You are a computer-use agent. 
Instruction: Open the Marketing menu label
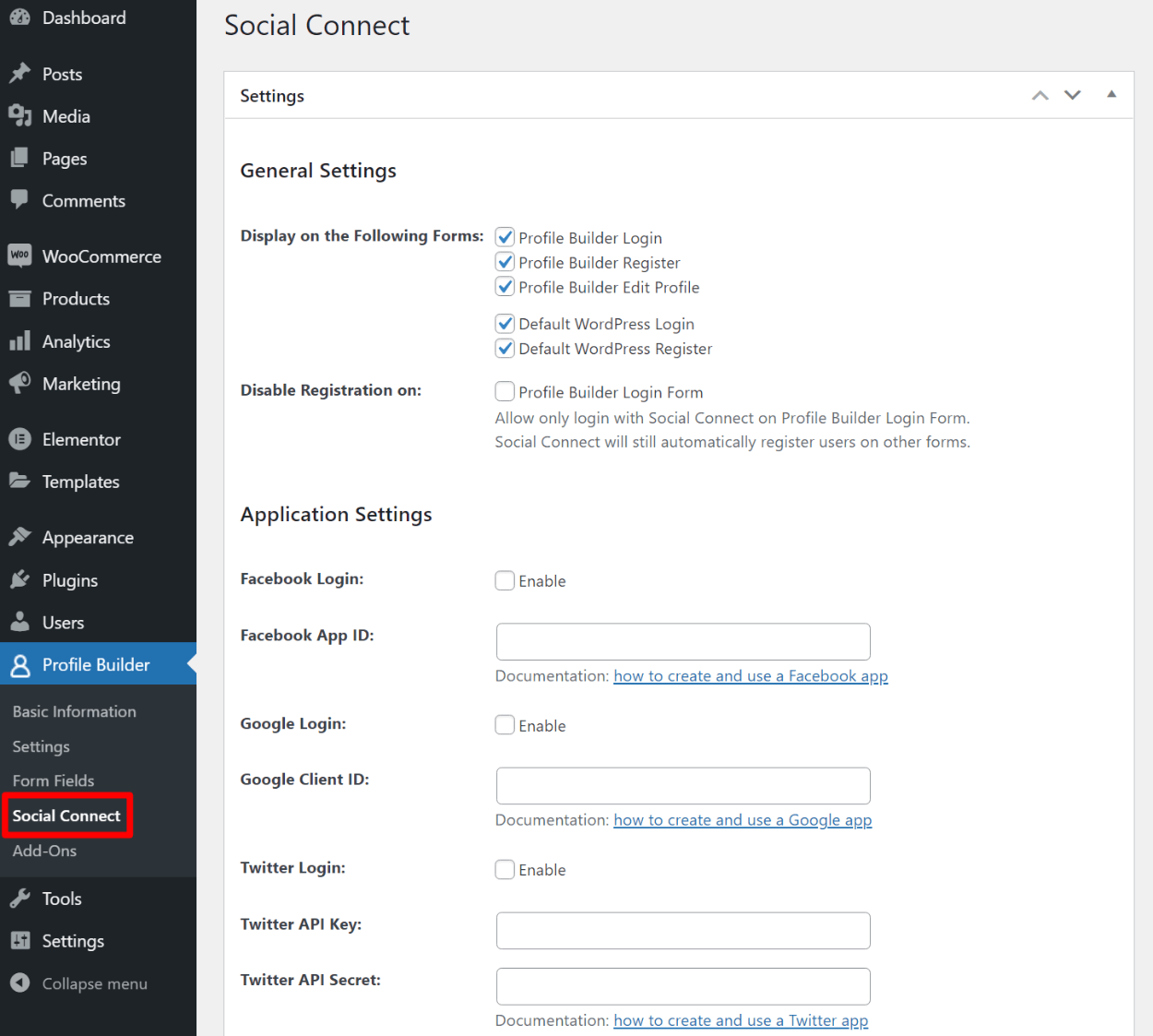pos(81,384)
